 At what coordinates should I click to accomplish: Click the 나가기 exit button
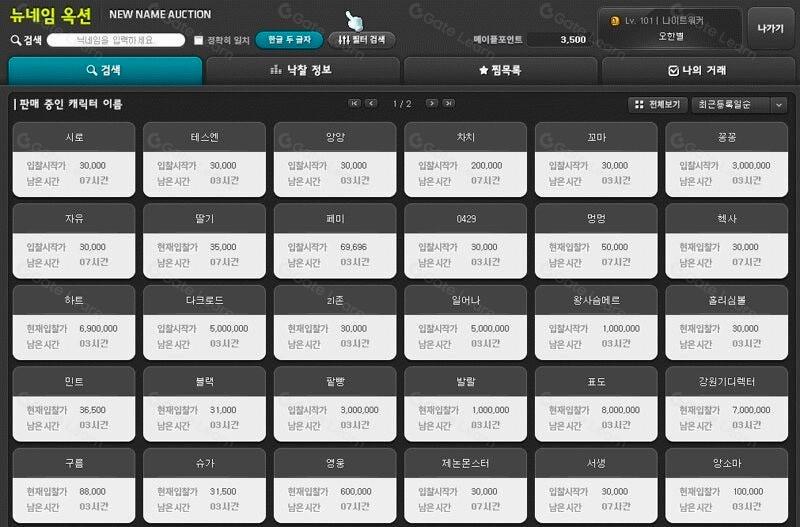pos(770,29)
